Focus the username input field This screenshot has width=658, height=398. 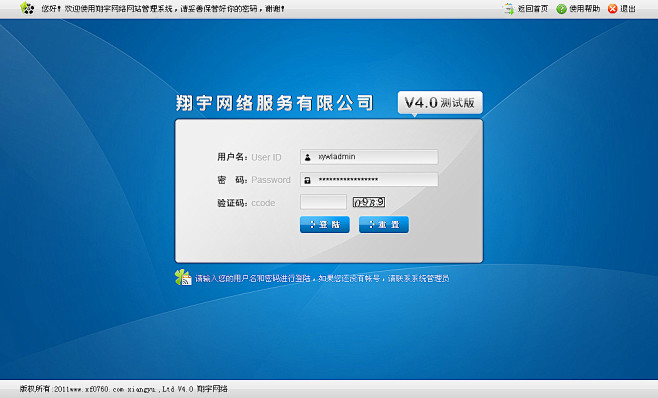(369, 157)
